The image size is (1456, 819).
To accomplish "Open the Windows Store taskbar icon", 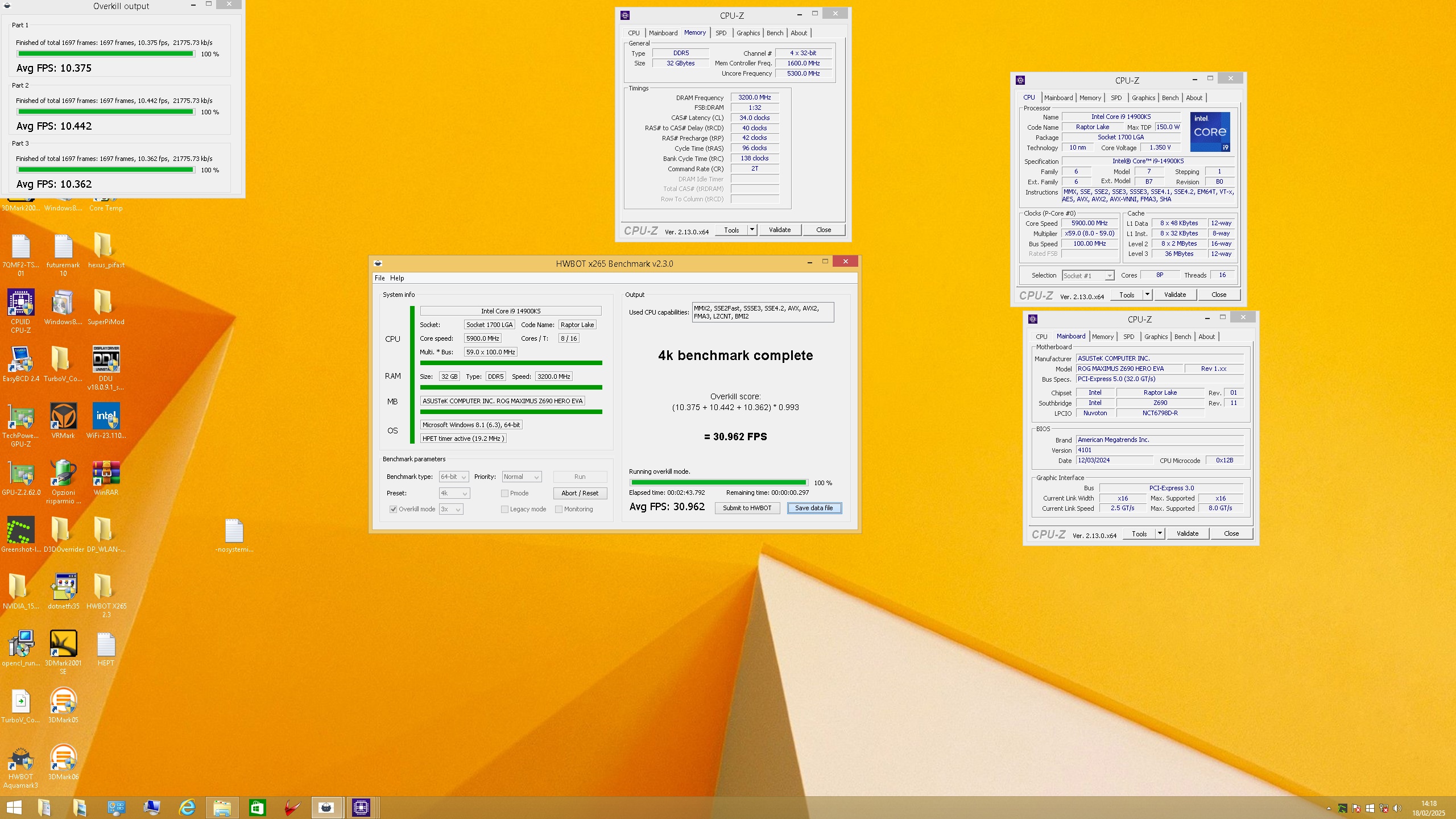I will click(x=257, y=807).
